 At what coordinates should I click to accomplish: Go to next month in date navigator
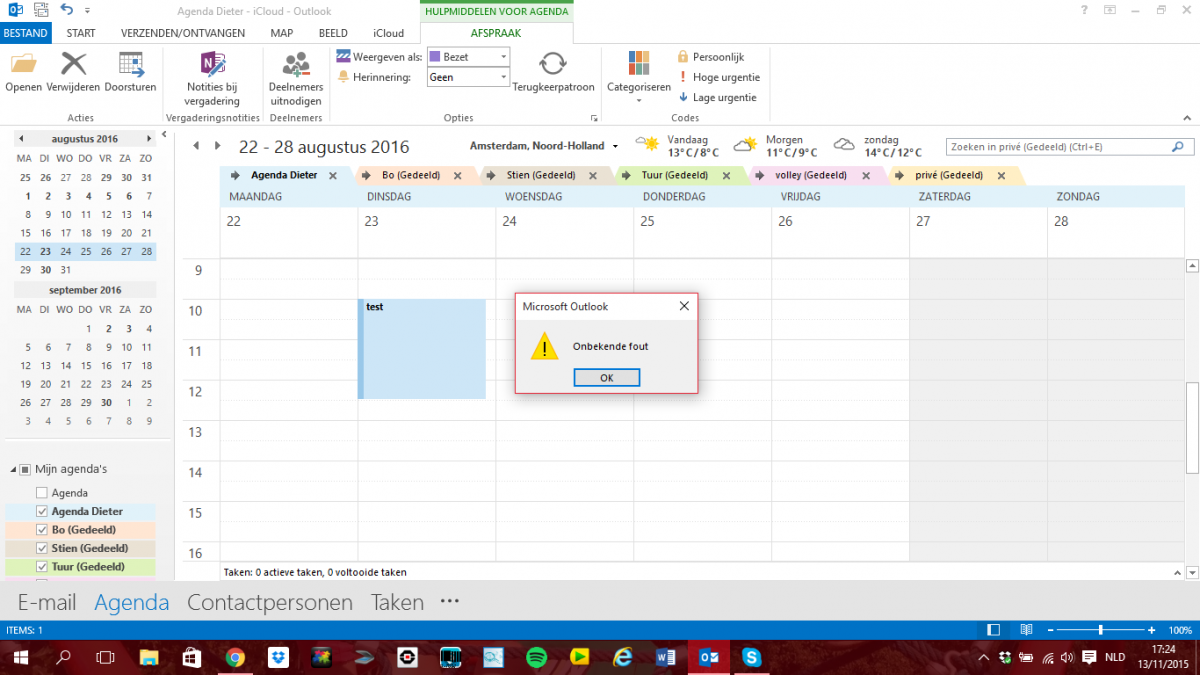coord(149,139)
